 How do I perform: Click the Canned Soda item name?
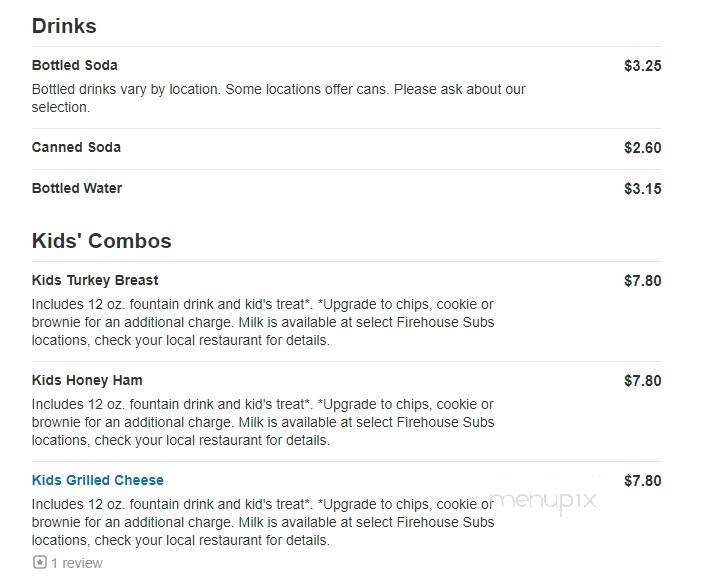click(x=76, y=147)
